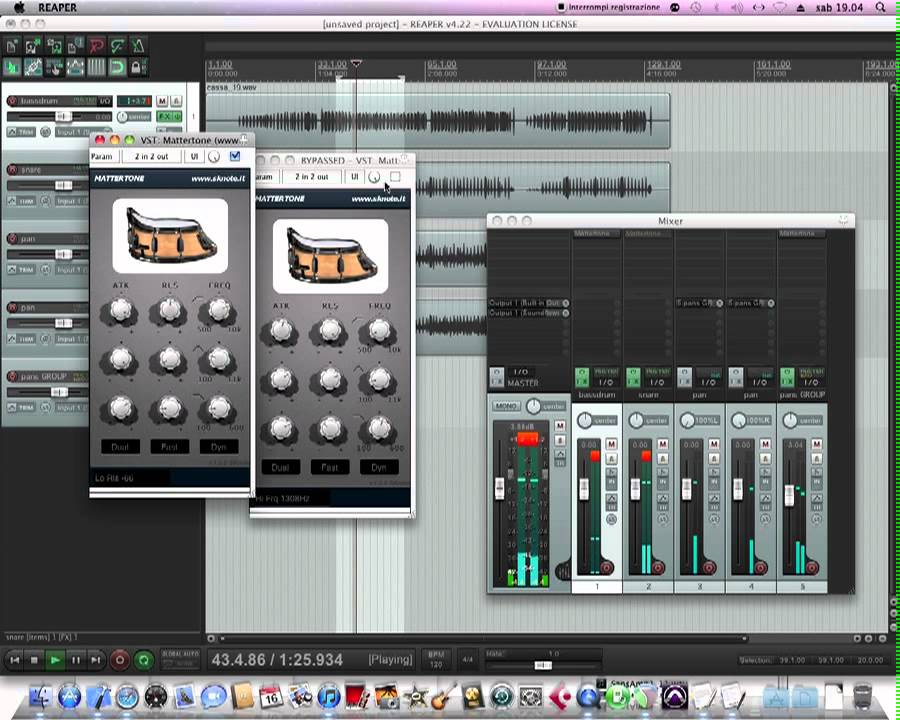This screenshot has width=900, height=720.
Task: Open 2 in 2 out menu, bypassed window
Action: coord(312,177)
